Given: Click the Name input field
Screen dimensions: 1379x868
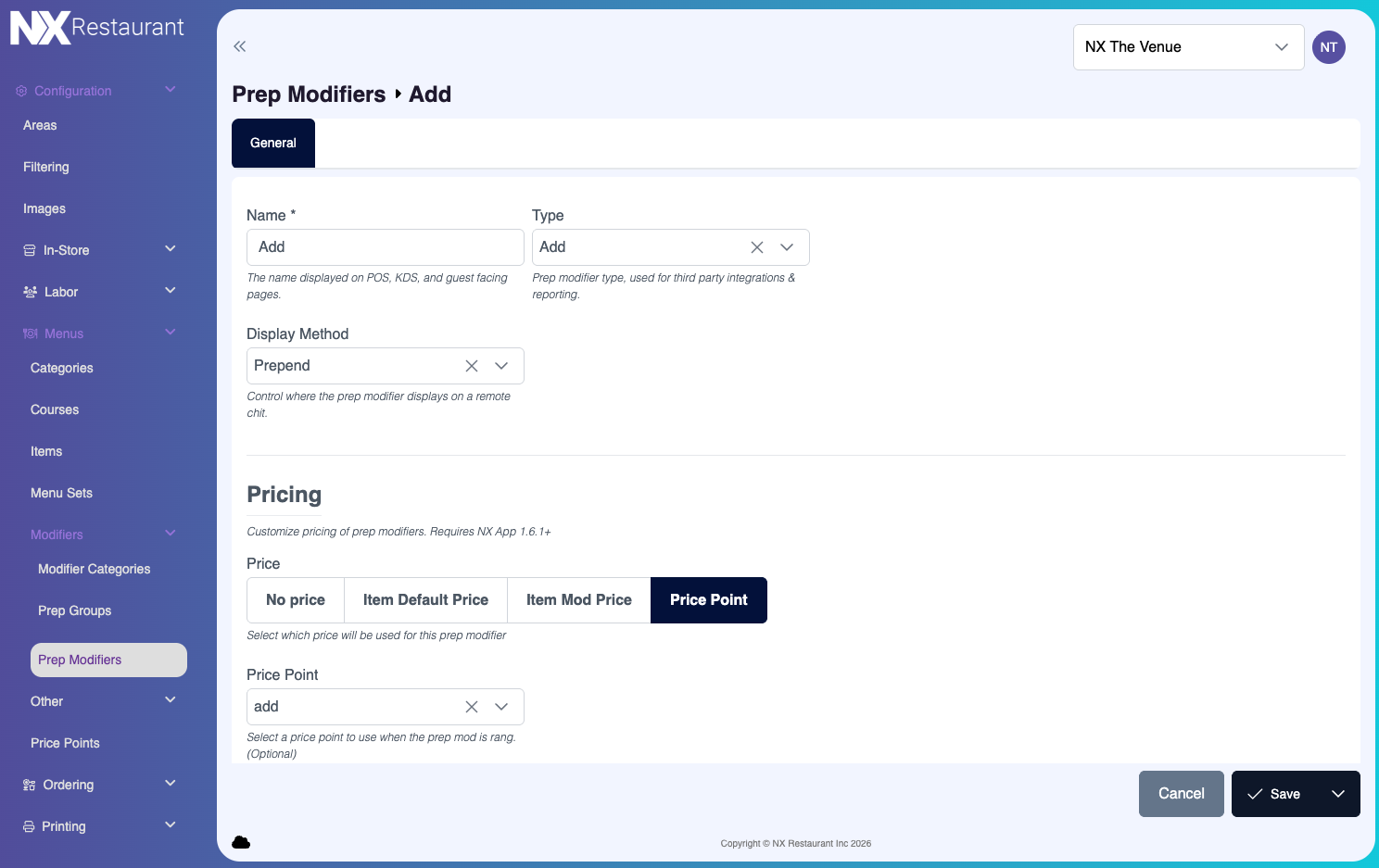Looking at the screenshot, I should tap(385, 247).
